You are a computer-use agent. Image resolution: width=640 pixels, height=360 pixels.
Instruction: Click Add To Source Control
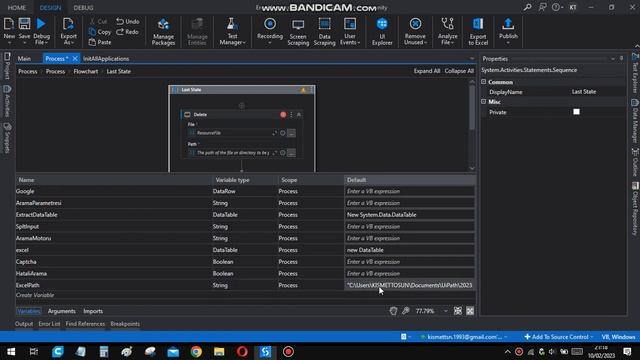(559, 337)
